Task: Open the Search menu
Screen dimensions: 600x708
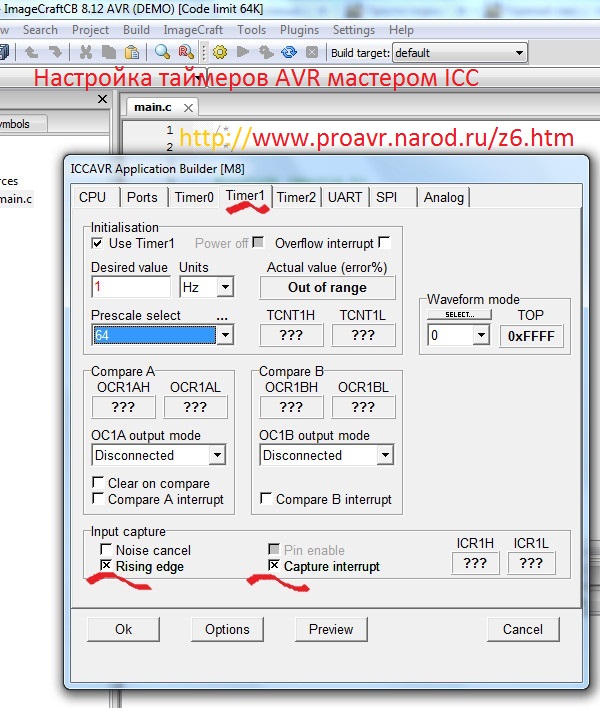Action: tap(40, 30)
